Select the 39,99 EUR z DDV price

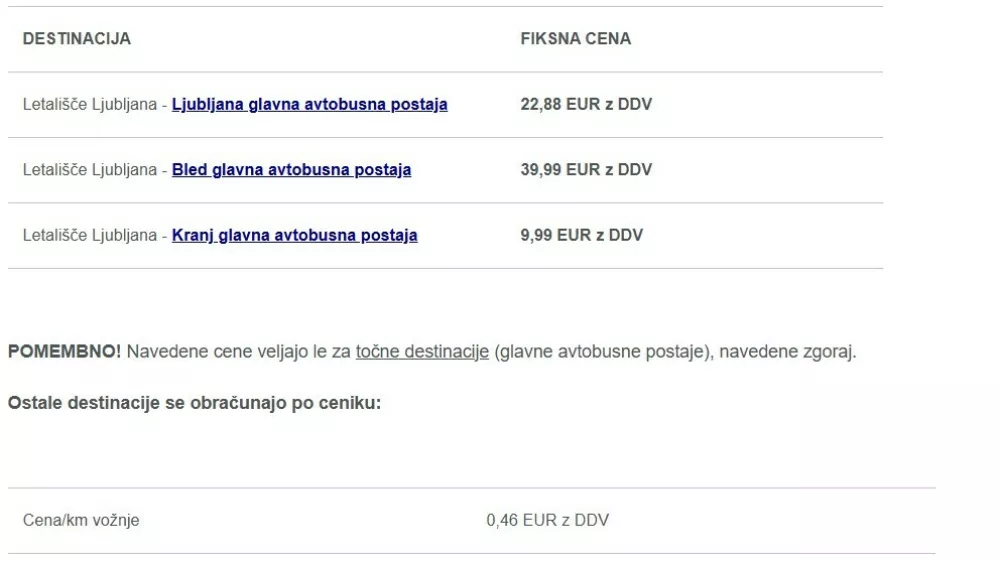(586, 170)
